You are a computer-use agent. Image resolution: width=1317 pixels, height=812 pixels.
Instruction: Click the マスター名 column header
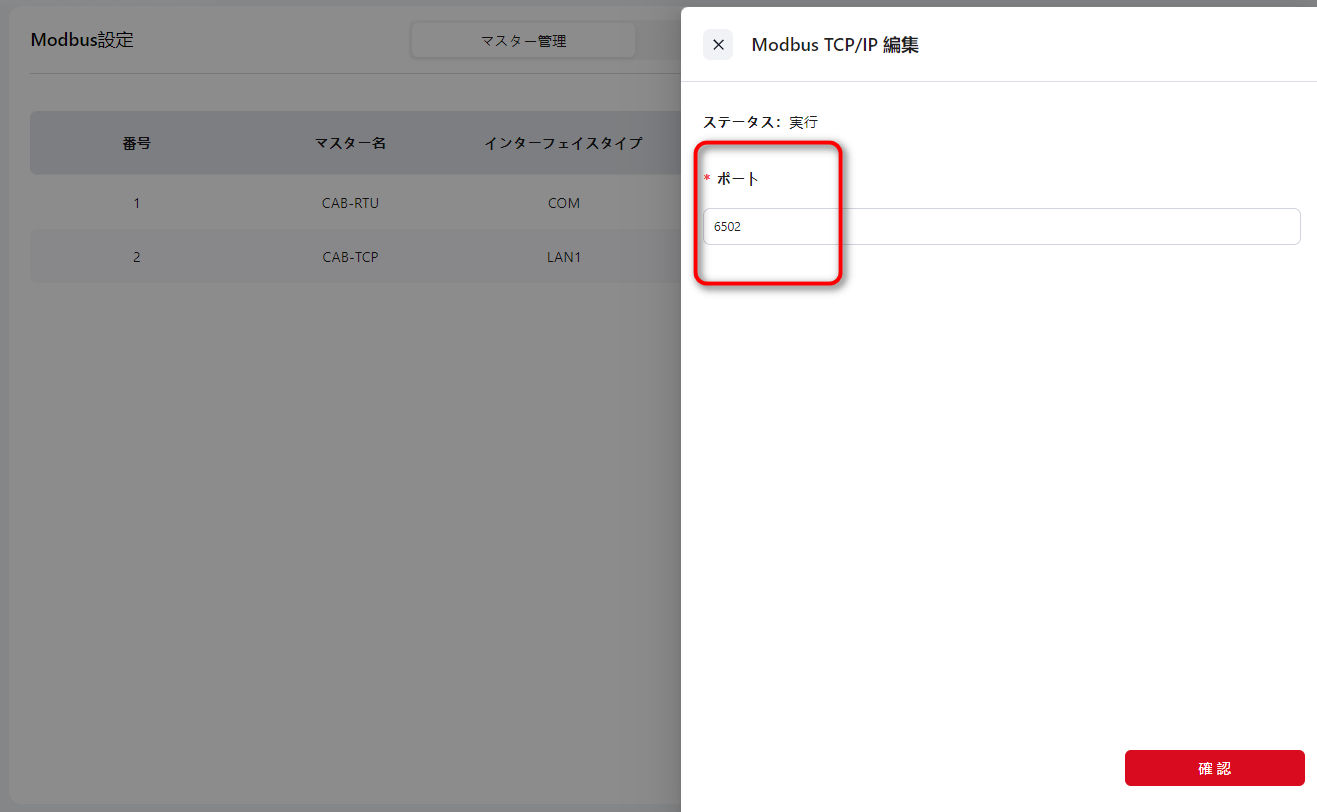click(x=350, y=143)
